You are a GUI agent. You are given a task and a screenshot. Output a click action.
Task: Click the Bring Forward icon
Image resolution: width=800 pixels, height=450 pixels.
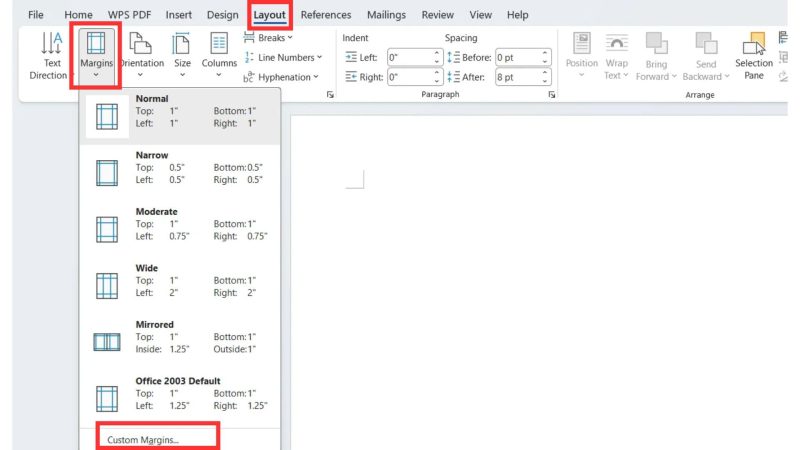656,43
